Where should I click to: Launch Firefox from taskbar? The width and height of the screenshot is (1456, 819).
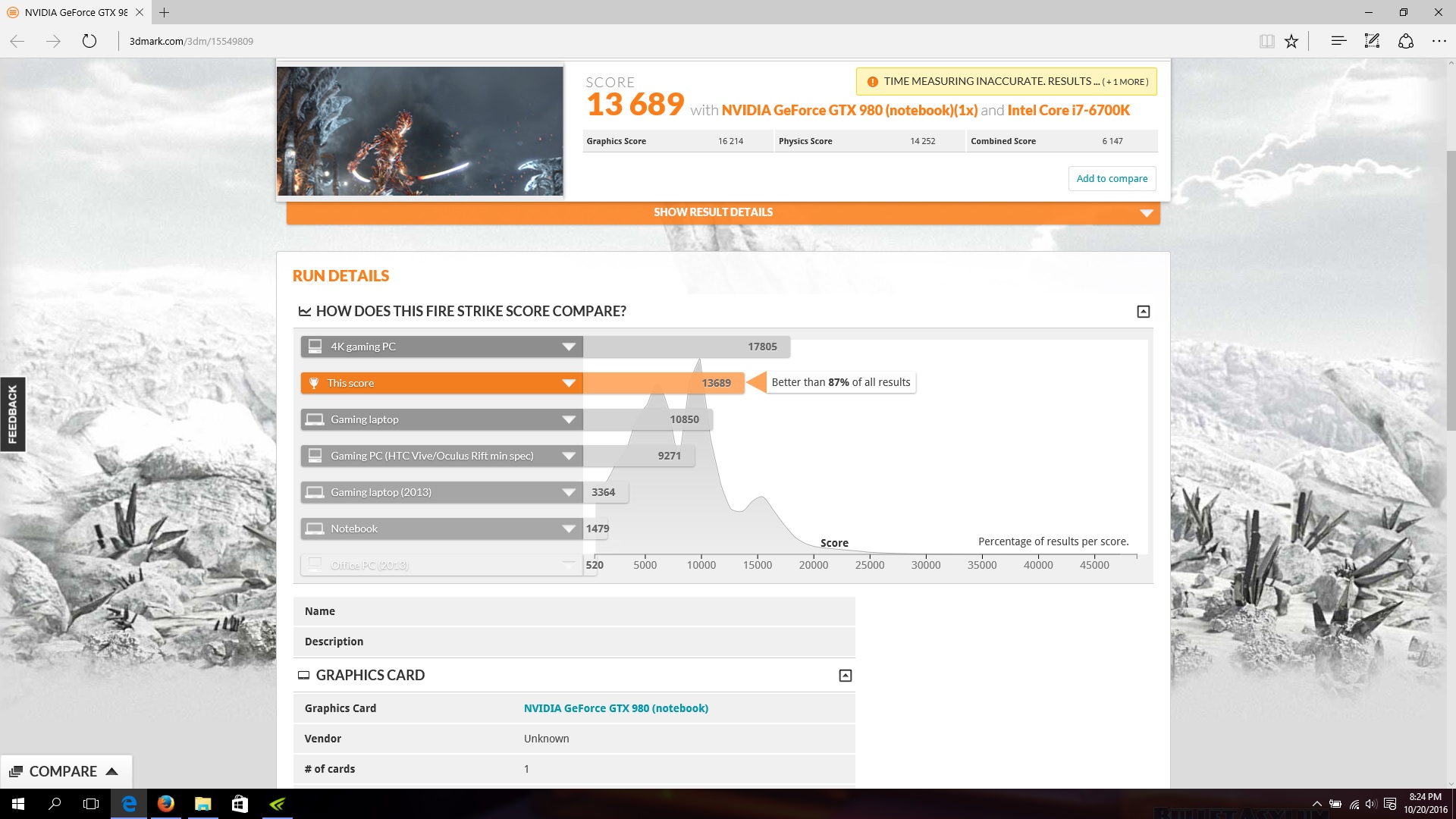(165, 804)
